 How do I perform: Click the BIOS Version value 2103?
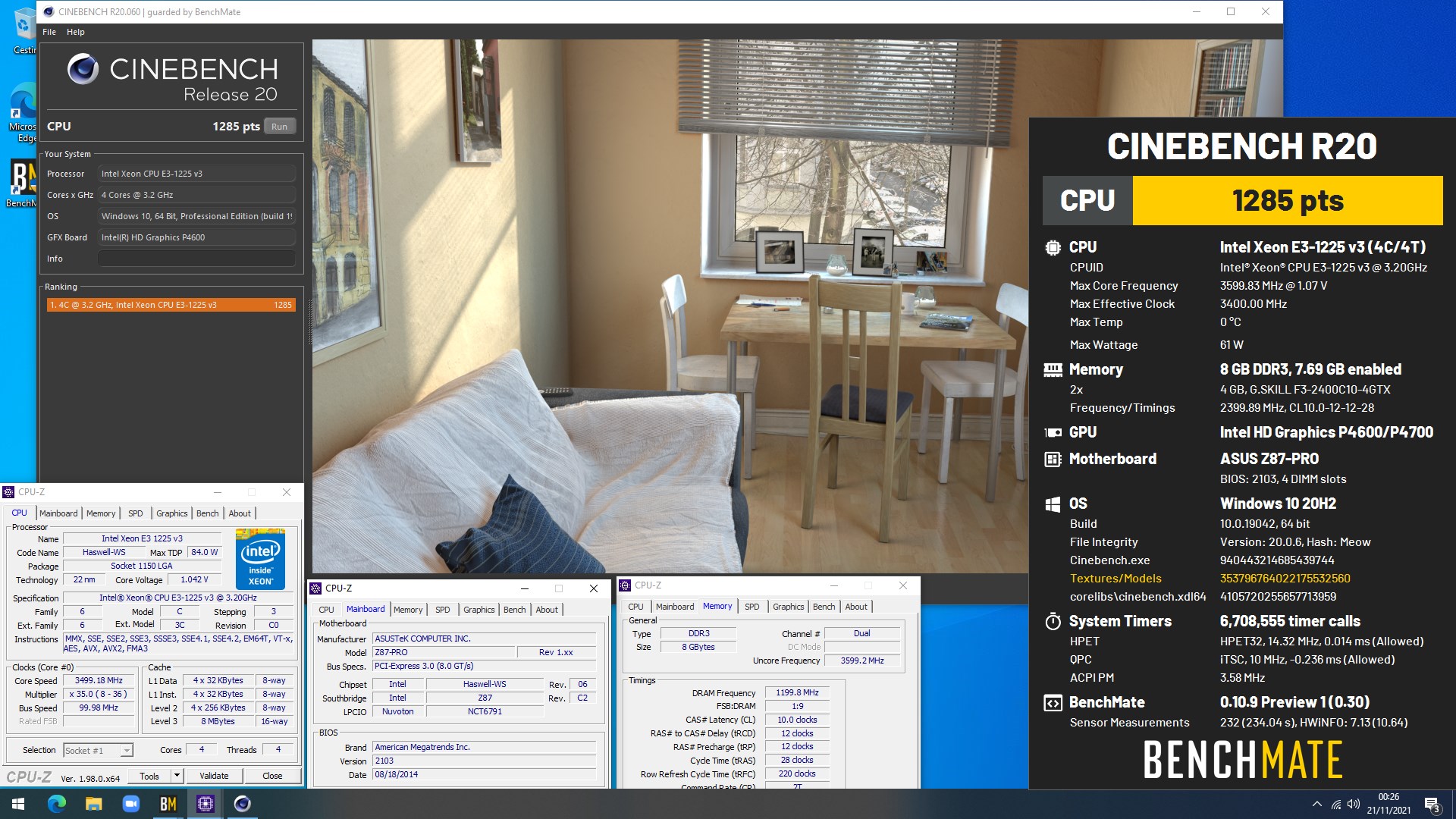pos(485,761)
